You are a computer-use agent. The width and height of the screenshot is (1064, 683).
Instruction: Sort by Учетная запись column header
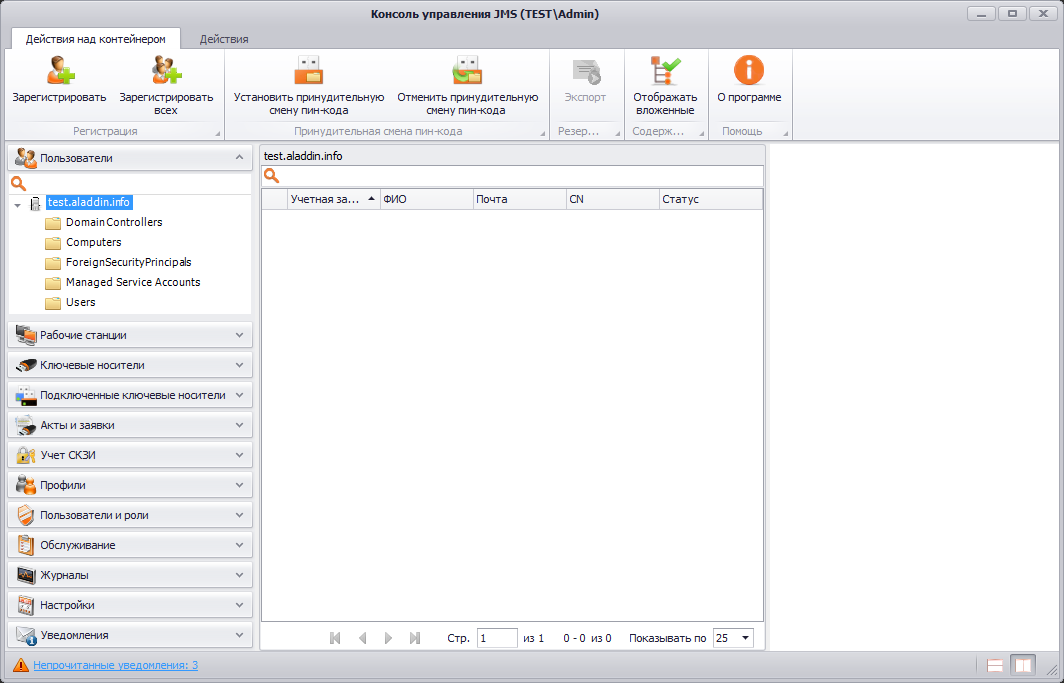tap(333, 199)
